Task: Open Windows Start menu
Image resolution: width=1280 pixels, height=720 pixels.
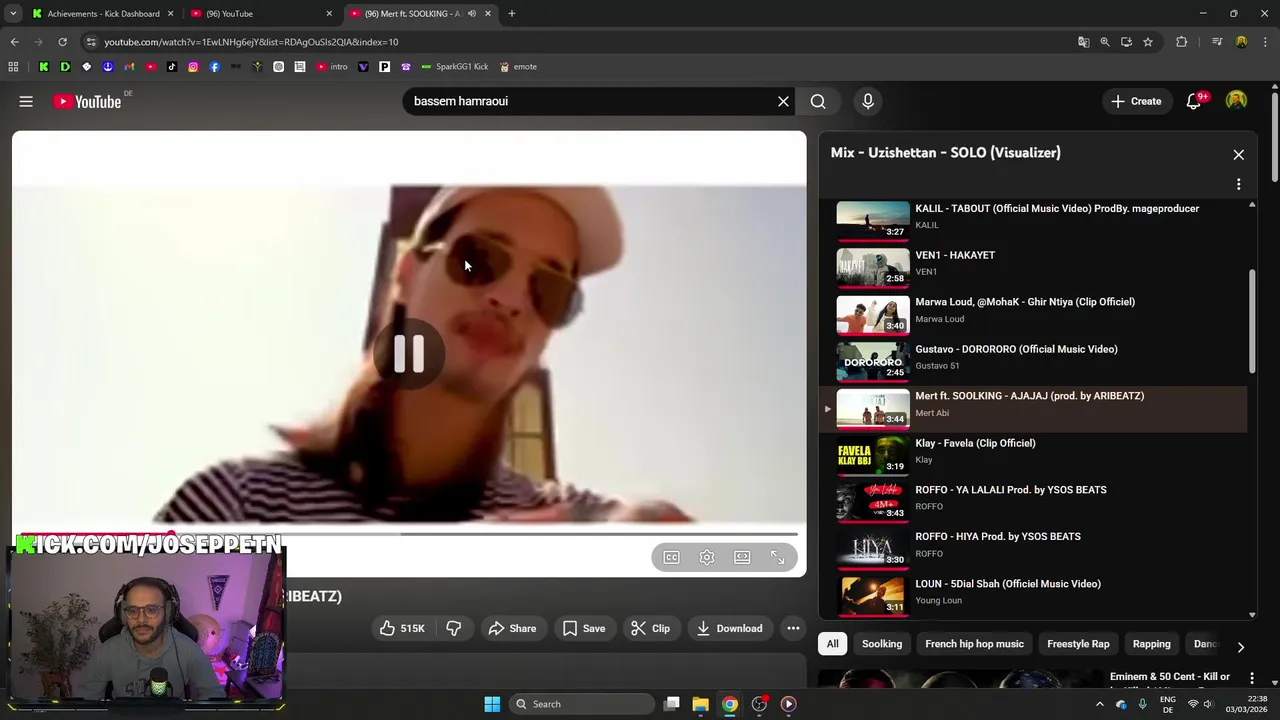Action: (x=492, y=704)
